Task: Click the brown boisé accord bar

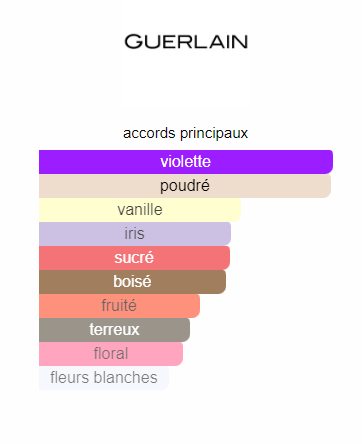Action: [132, 282]
